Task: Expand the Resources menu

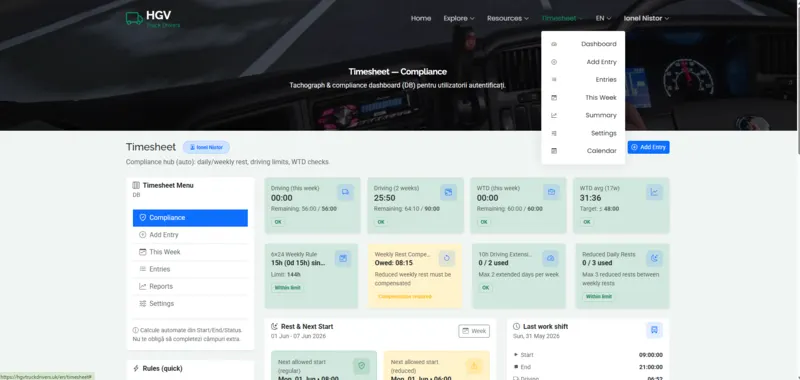Action: point(508,18)
